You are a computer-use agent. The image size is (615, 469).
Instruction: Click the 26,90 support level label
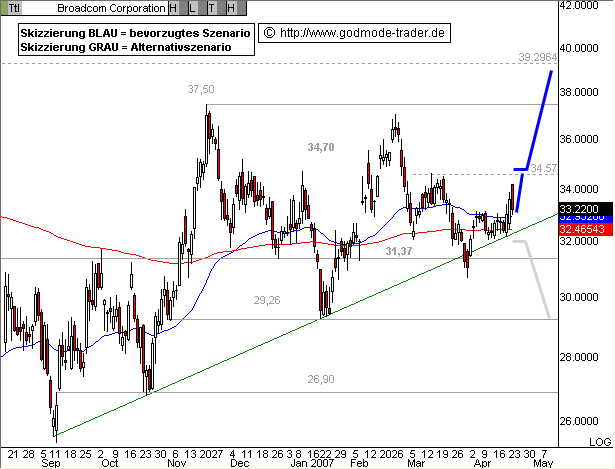click(318, 379)
